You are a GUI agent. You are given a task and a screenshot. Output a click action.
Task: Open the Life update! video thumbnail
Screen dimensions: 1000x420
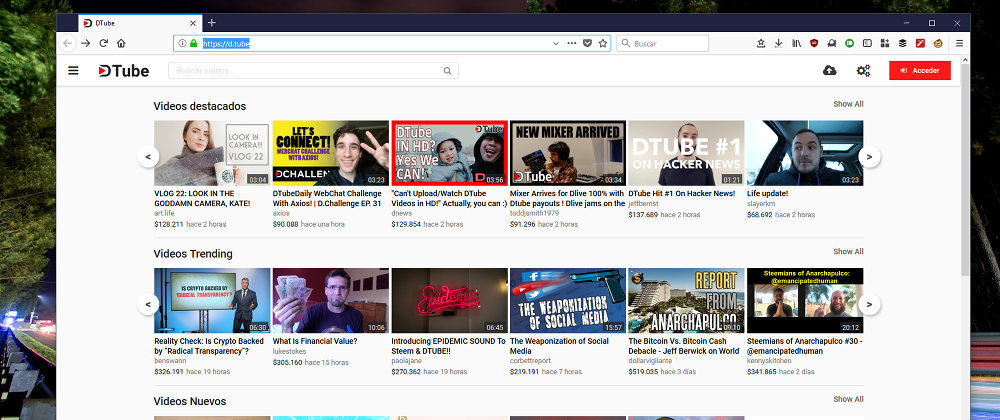click(x=805, y=153)
